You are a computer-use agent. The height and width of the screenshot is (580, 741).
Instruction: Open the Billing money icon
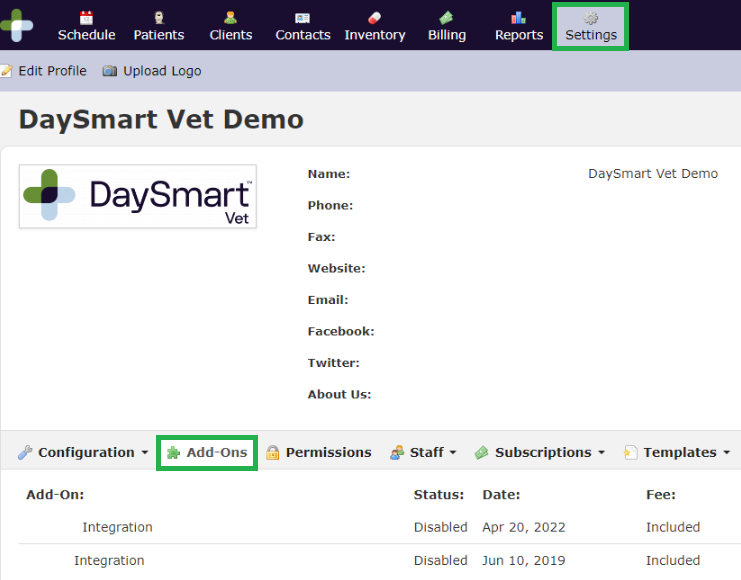[446, 18]
